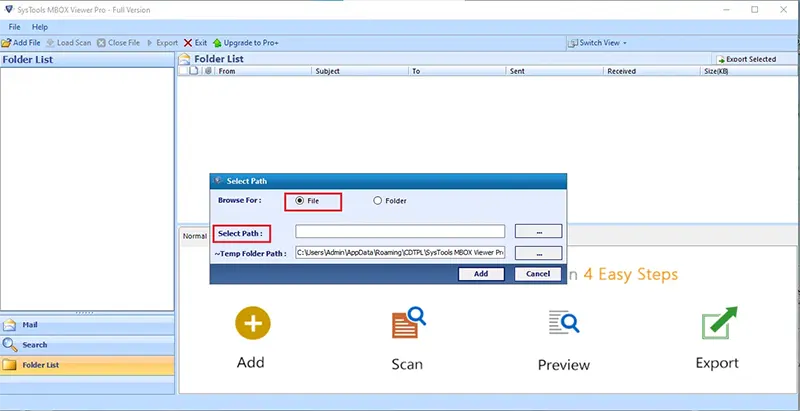Sort by the To column header
800x411 pixels.
(x=458, y=71)
